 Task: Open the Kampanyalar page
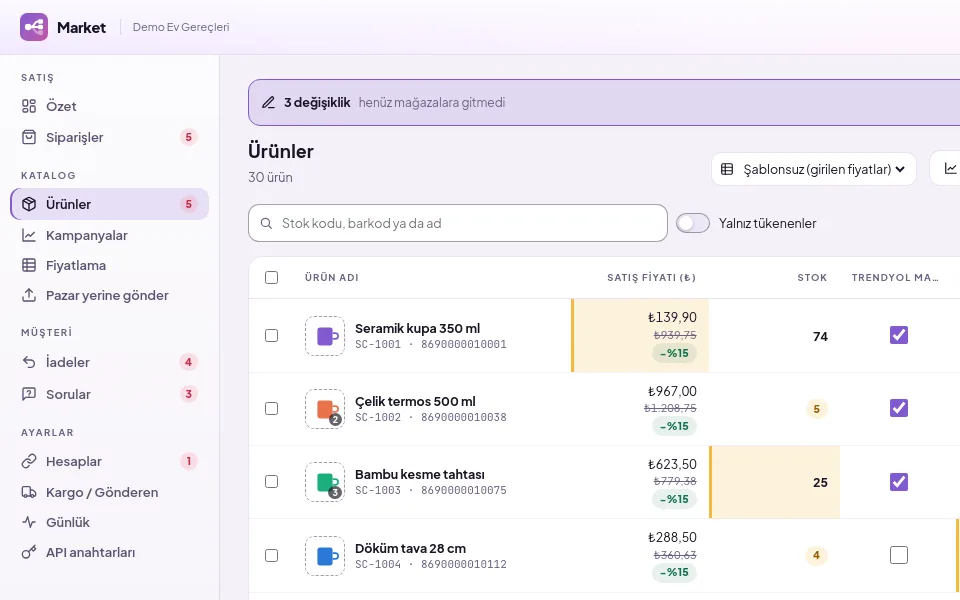coord(109,235)
